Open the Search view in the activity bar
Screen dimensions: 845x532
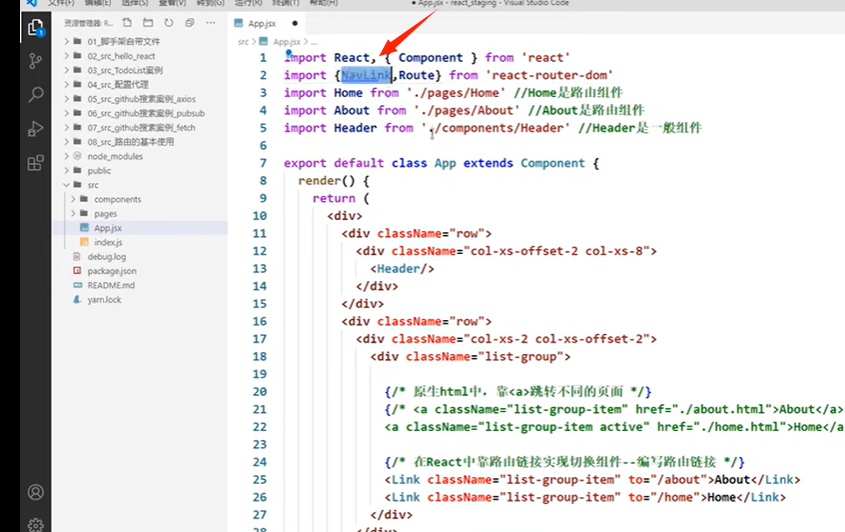(x=36, y=95)
